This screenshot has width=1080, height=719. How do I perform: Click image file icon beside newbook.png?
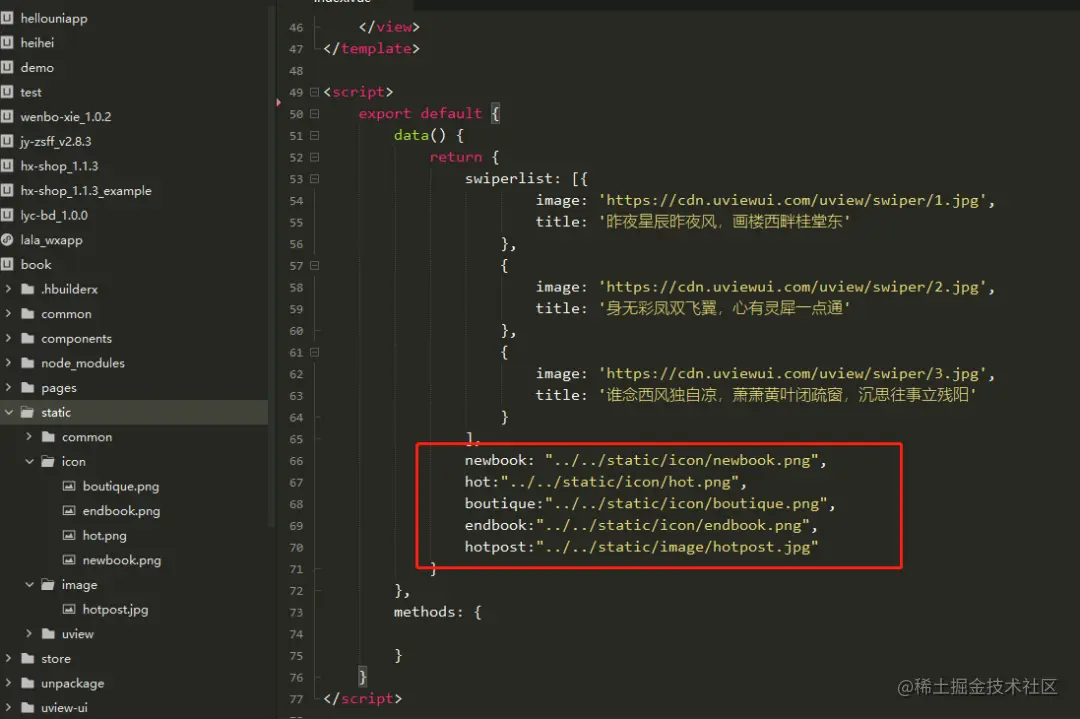pyautogui.click(x=69, y=560)
